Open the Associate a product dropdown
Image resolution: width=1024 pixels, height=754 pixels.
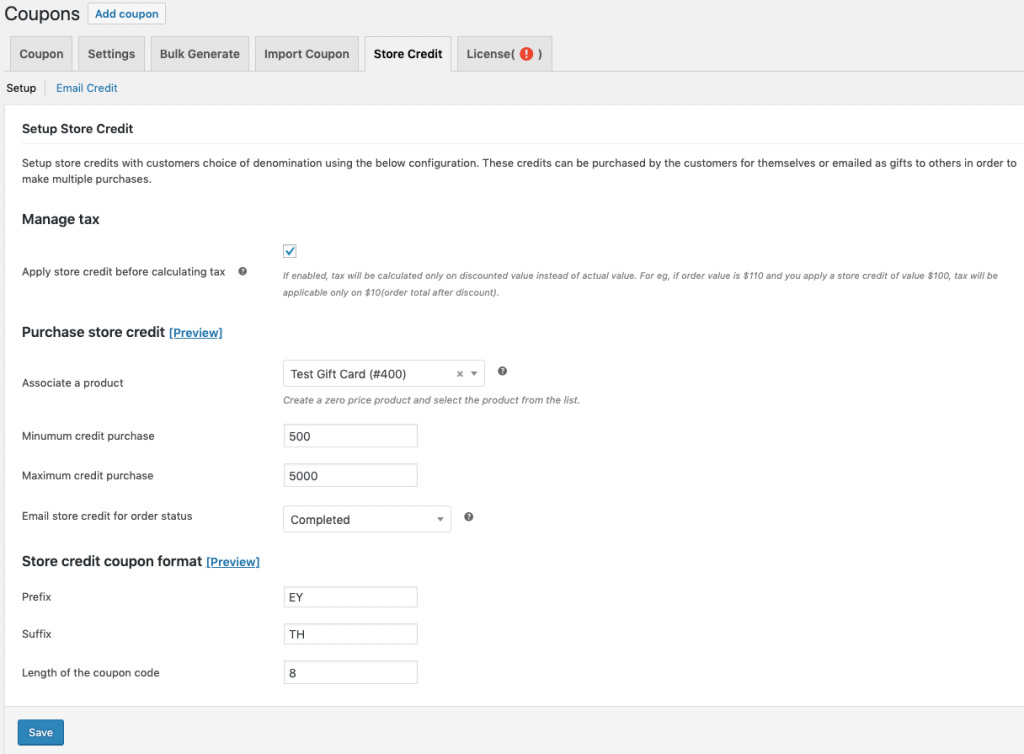click(384, 373)
